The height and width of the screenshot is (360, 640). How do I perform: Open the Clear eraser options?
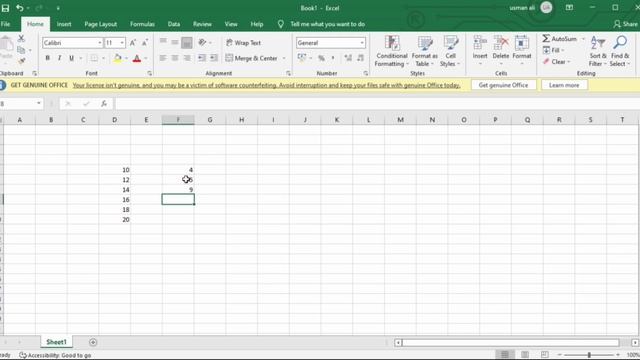point(556,62)
